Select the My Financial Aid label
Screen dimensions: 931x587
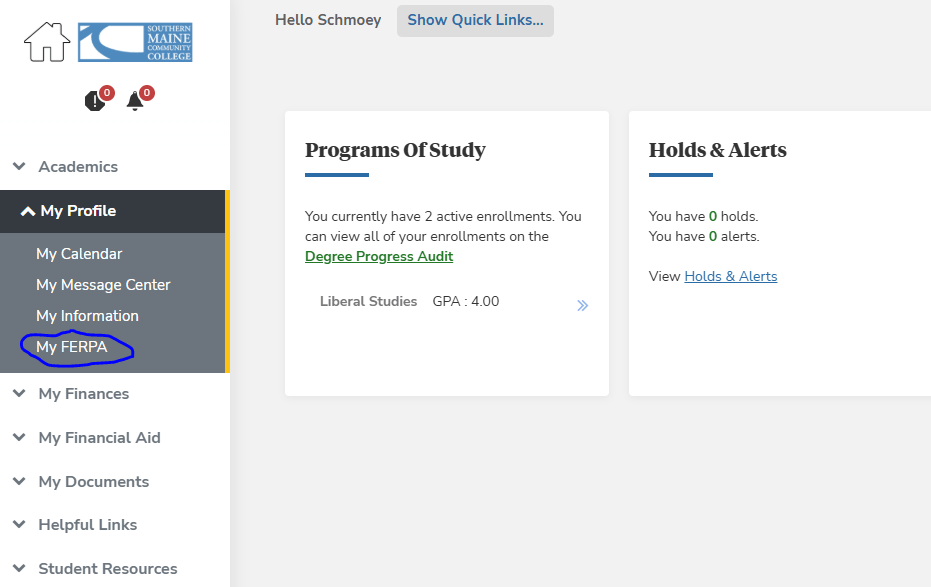[100, 438]
